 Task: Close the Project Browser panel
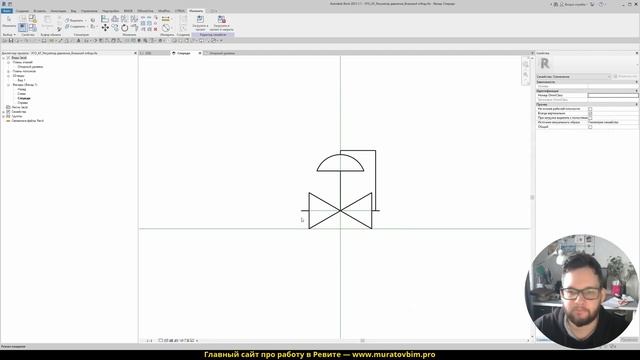(135, 53)
